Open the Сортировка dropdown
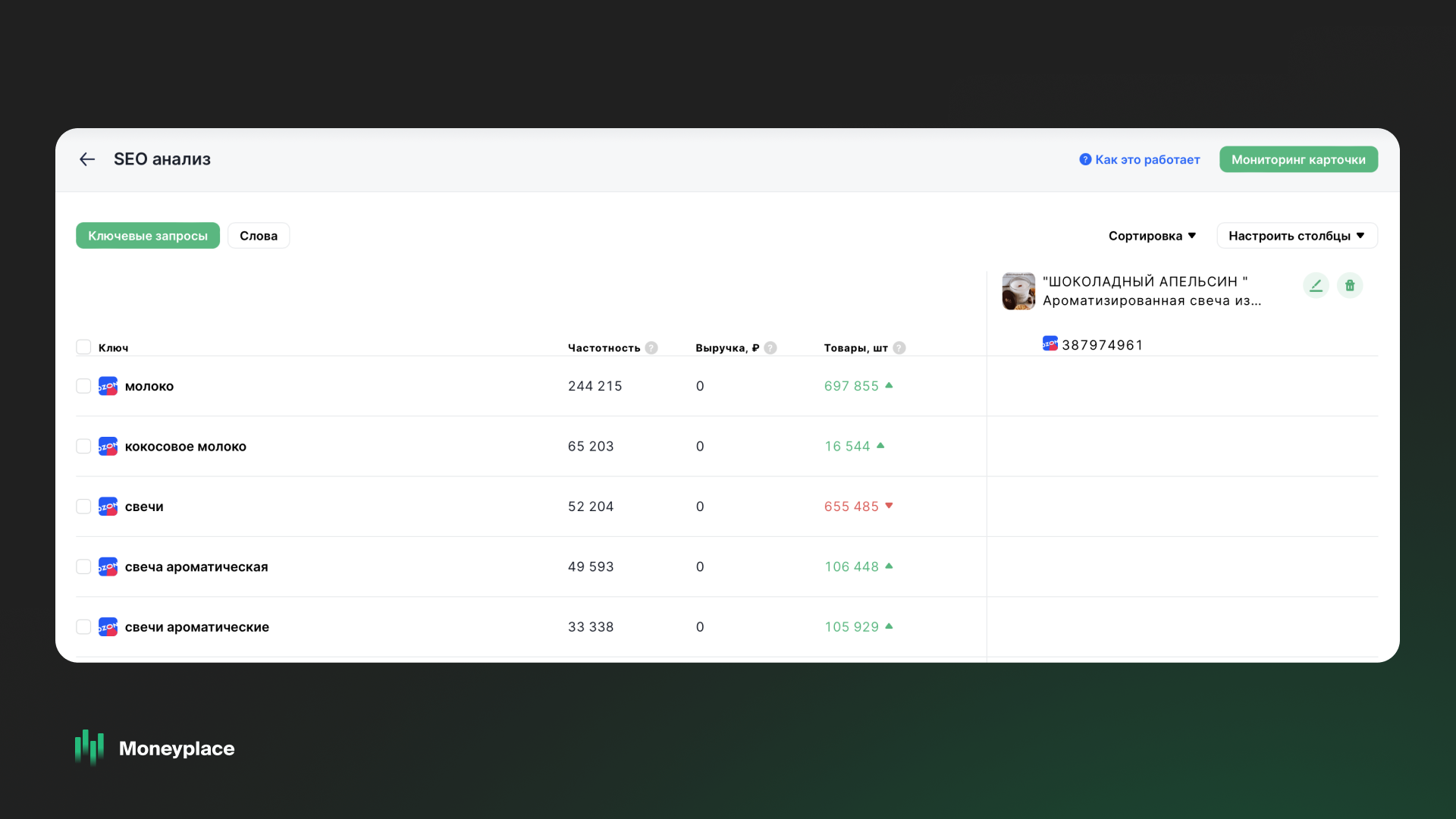1456x819 pixels. (x=1152, y=236)
